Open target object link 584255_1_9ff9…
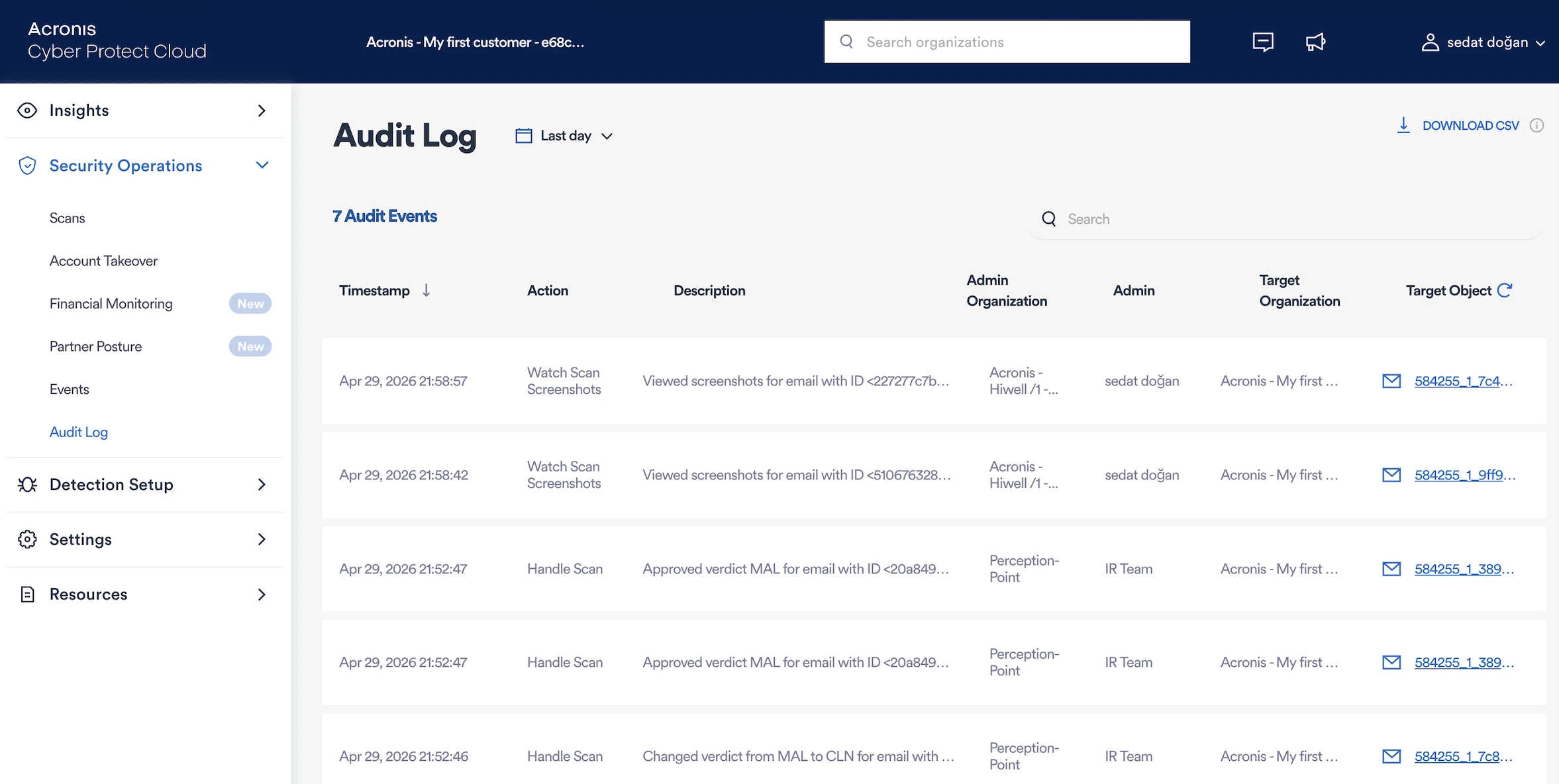The width and height of the screenshot is (1559, 784). tap(1465, 475)
